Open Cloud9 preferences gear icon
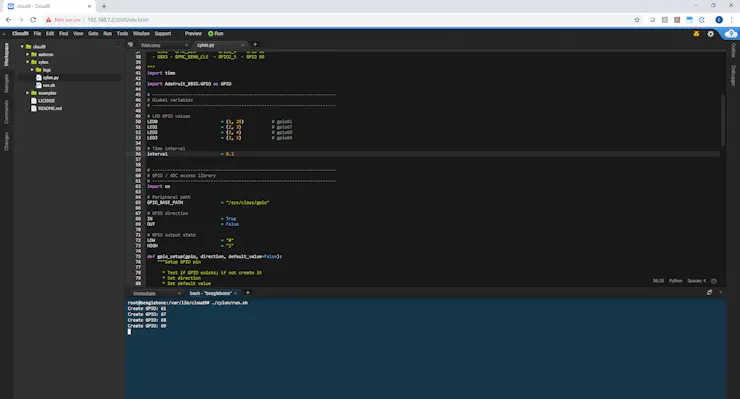This screenshot has height=399, width=740. coord(710,34)
